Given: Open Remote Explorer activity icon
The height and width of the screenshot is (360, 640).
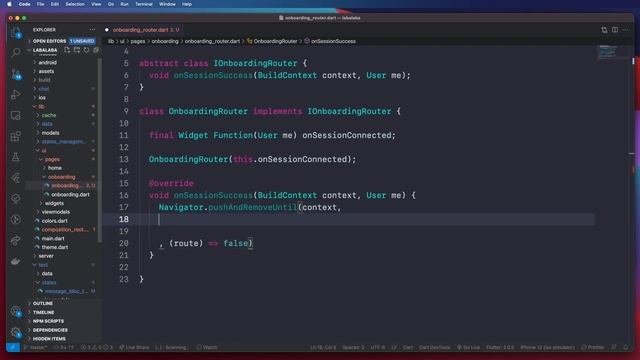Looking at the screenshot, I should tap(16, 116).
